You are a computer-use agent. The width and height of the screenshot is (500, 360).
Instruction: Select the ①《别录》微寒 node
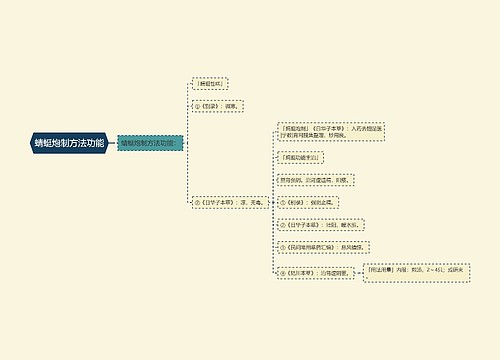(218, 106)
